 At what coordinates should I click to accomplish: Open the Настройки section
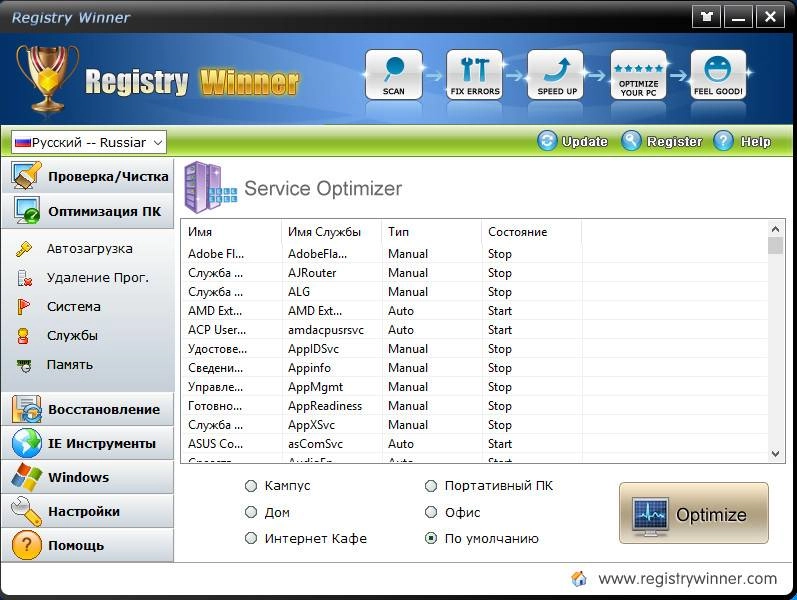click(87, 512)
